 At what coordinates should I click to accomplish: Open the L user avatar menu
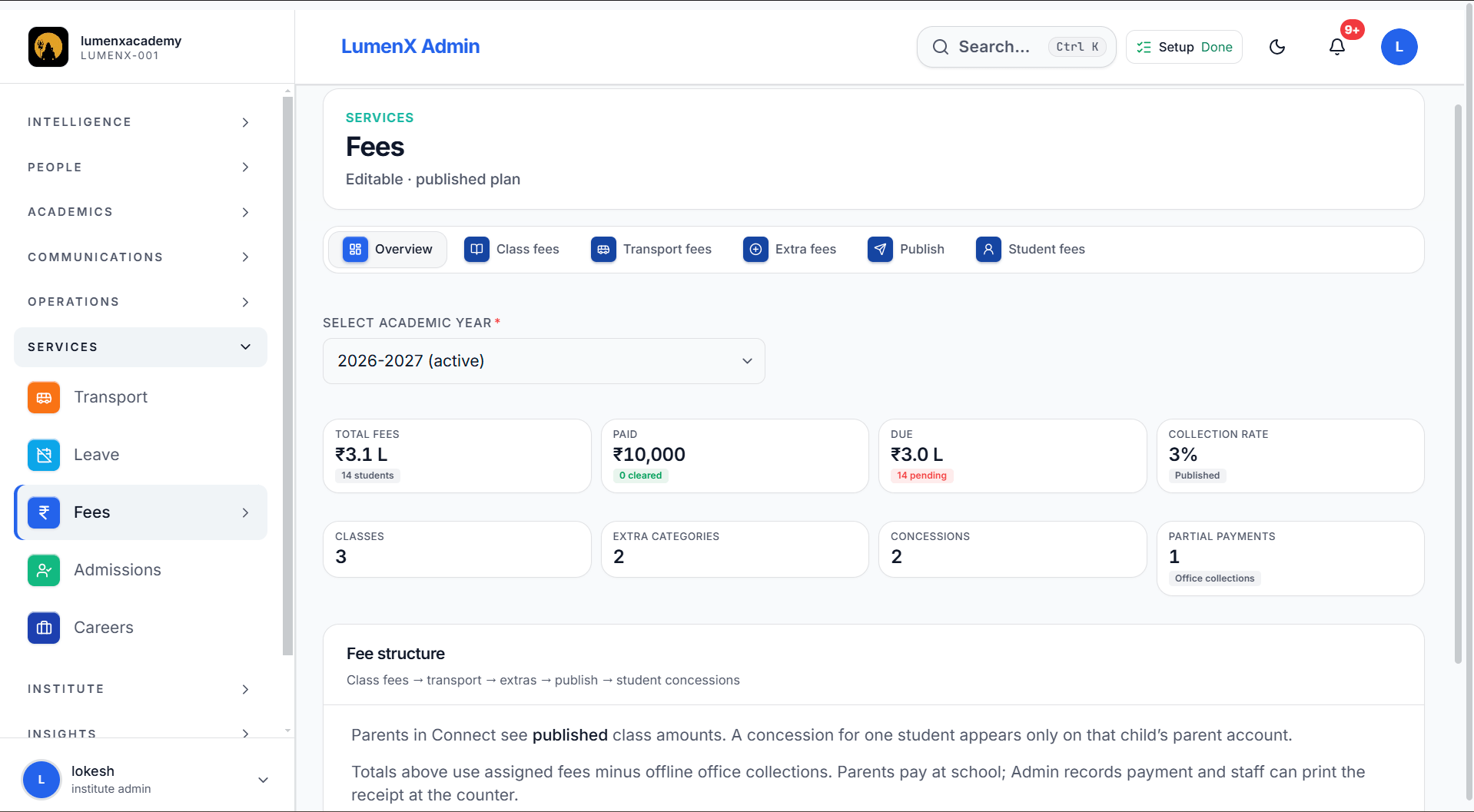1399,47
